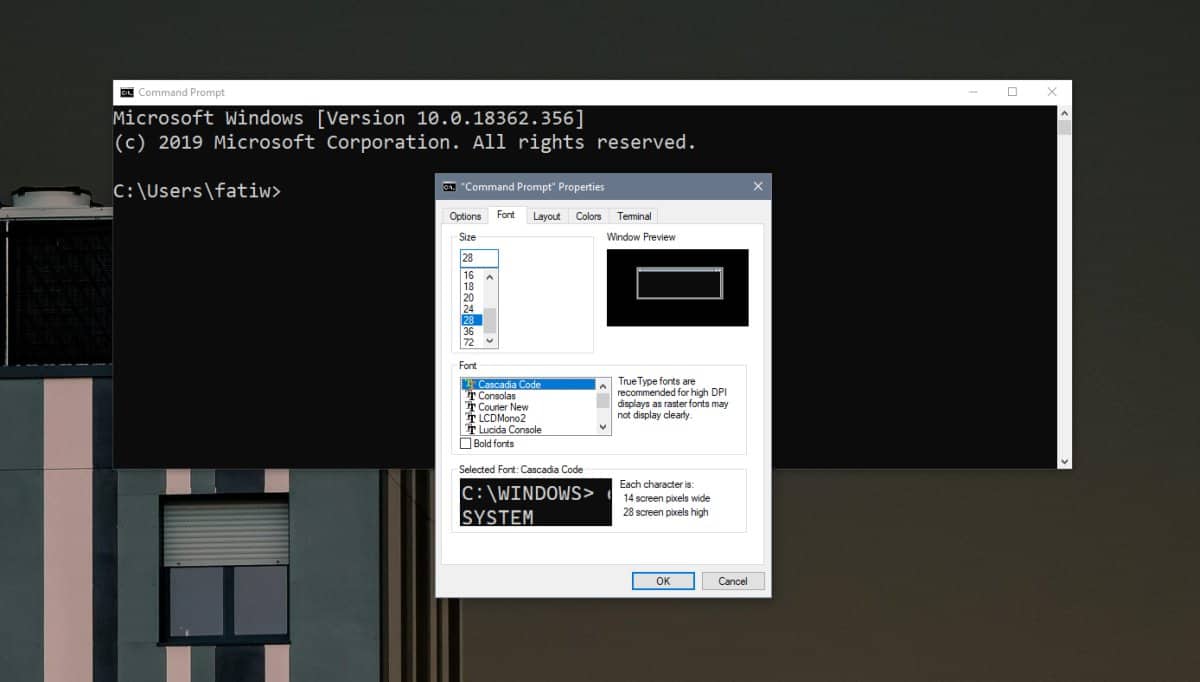Click the TrueType icon beside Cascadia Code
This screenshot has width=1200, height=682.
pos(470,385)
